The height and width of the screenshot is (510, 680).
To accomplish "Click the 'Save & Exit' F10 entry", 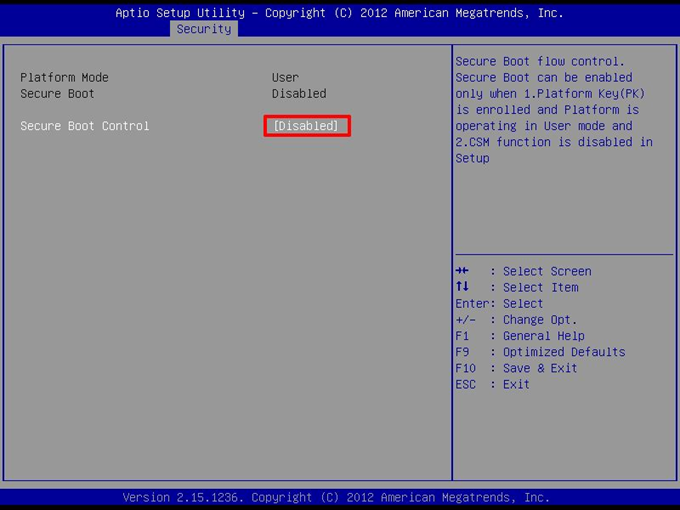I will [x=540, y=368].
